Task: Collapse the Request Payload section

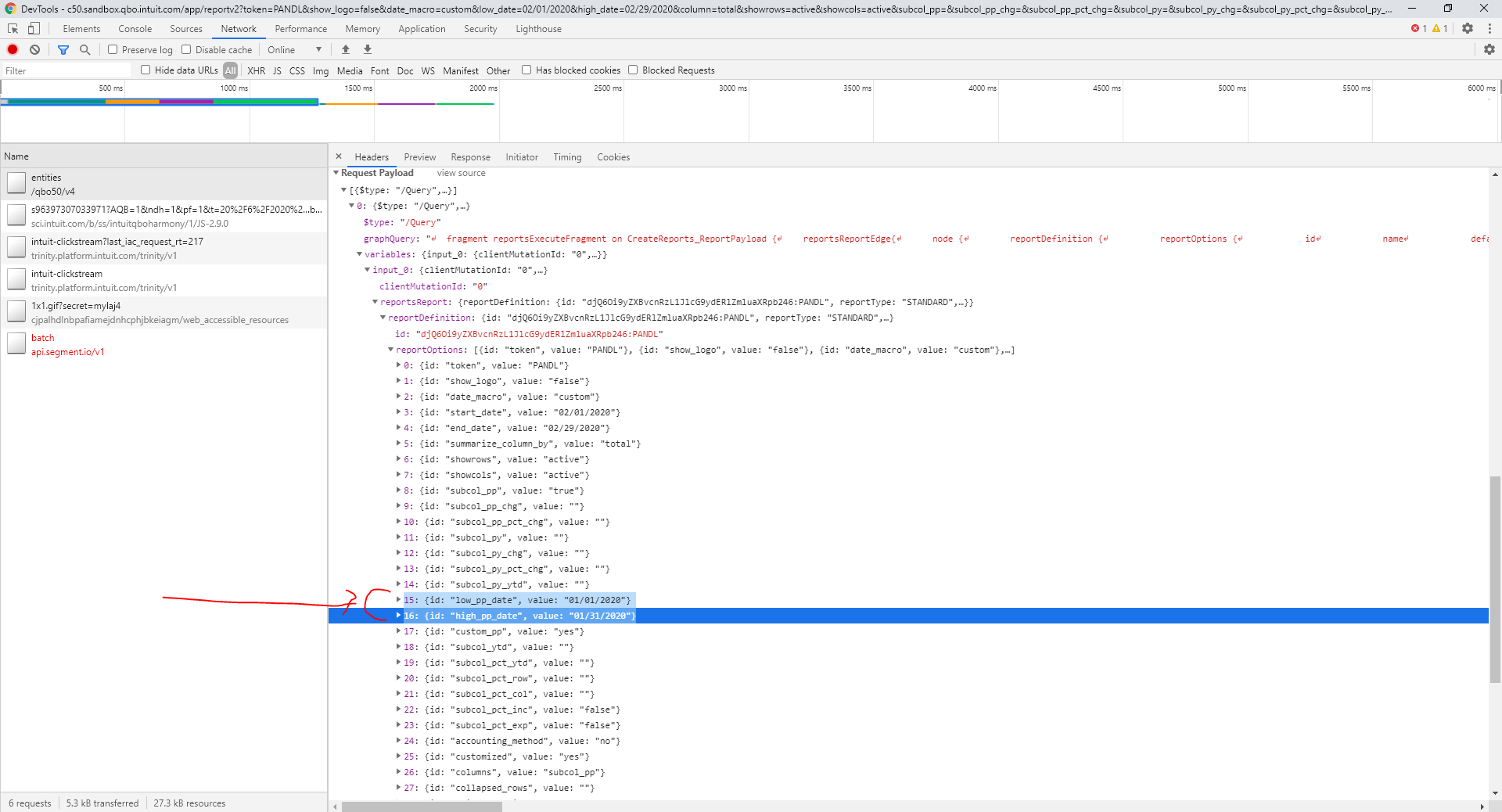Action: (x=336, y=173)
